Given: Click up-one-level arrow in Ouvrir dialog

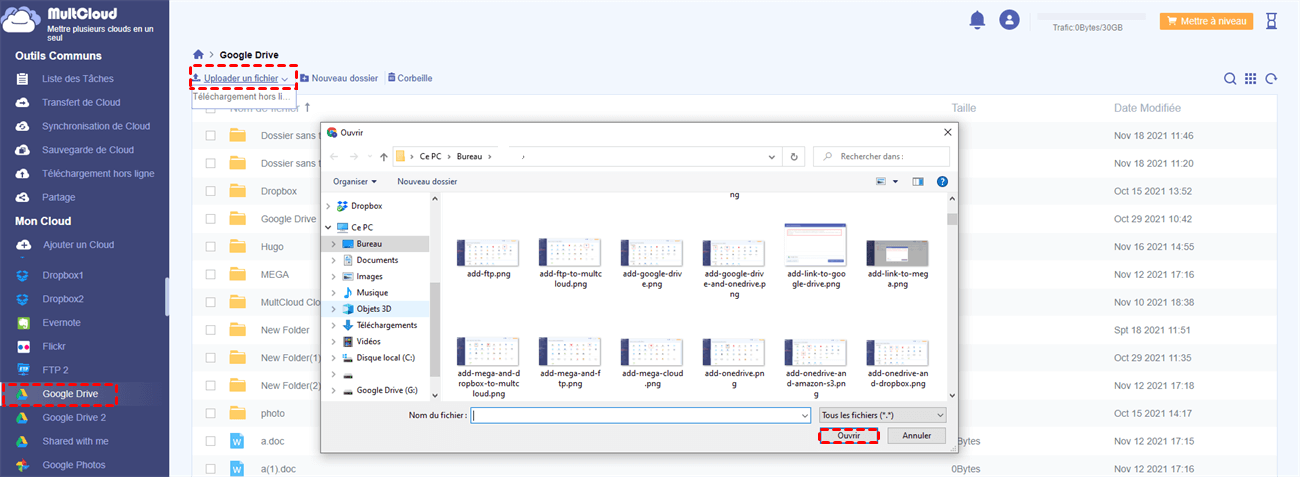Looking at the screenshot, I should point(384,156).
